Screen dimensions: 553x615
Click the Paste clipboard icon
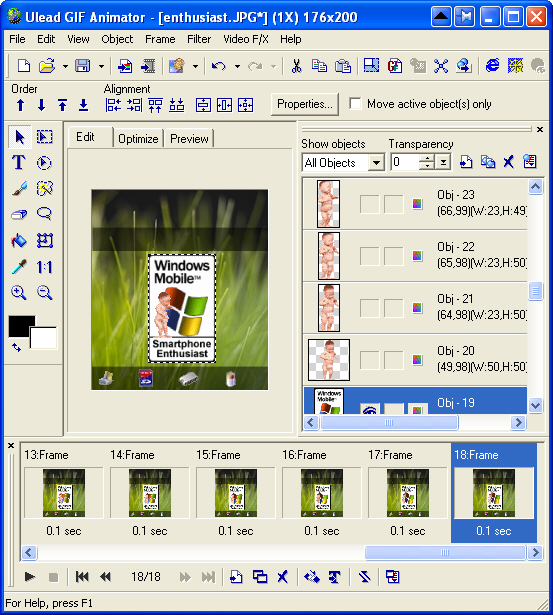pos(342,66)
